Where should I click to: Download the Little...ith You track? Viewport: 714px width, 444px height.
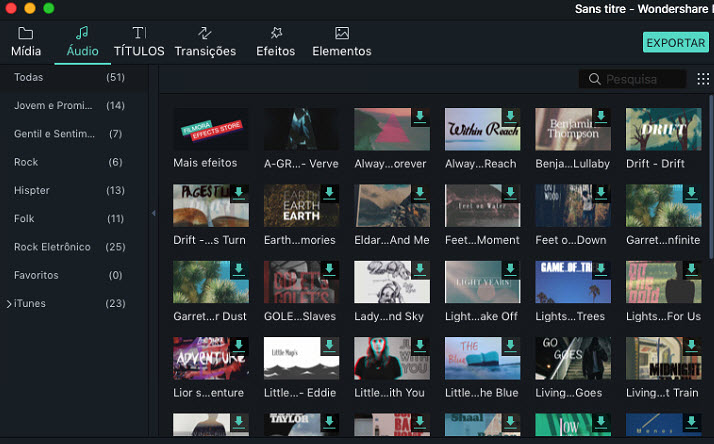click(x=420, y=346)
